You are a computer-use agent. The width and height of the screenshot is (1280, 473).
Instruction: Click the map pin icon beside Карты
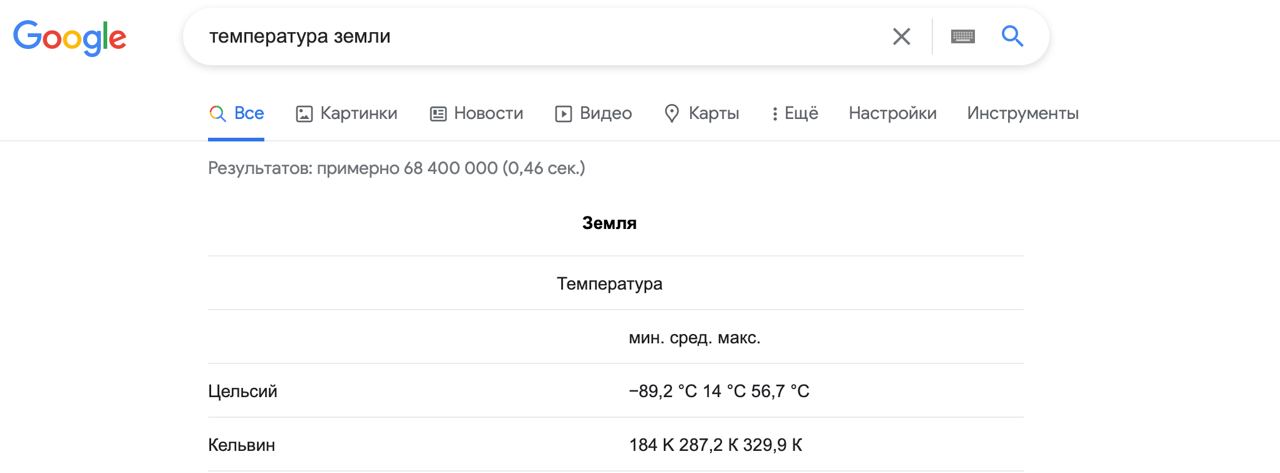tap(672, 114)
